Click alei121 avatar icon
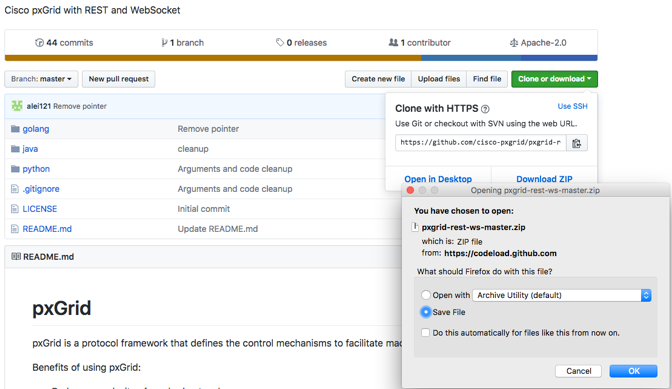 (x=17, y=106)
